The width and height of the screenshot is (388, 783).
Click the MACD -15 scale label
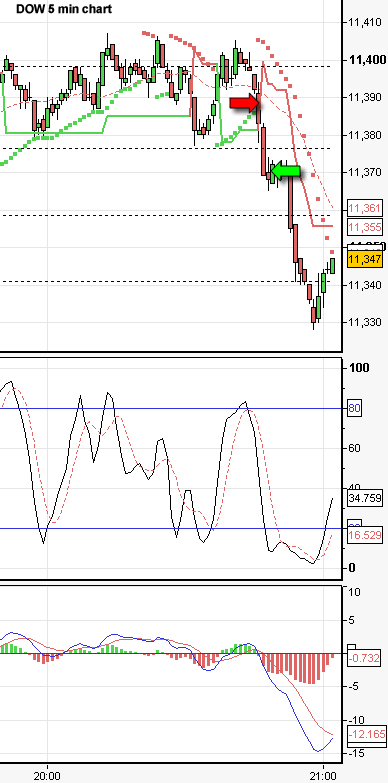[x=356, y=753]
